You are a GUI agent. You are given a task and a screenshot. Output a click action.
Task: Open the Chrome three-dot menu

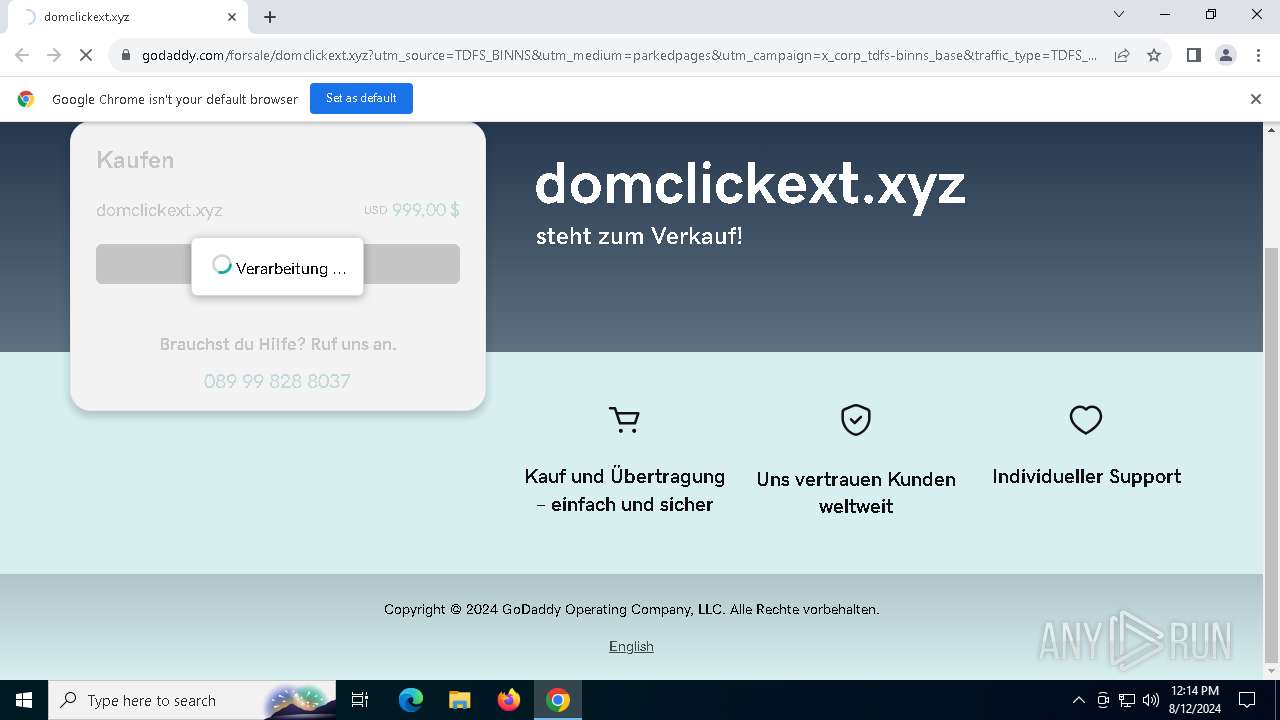[x=1258, y=56]
